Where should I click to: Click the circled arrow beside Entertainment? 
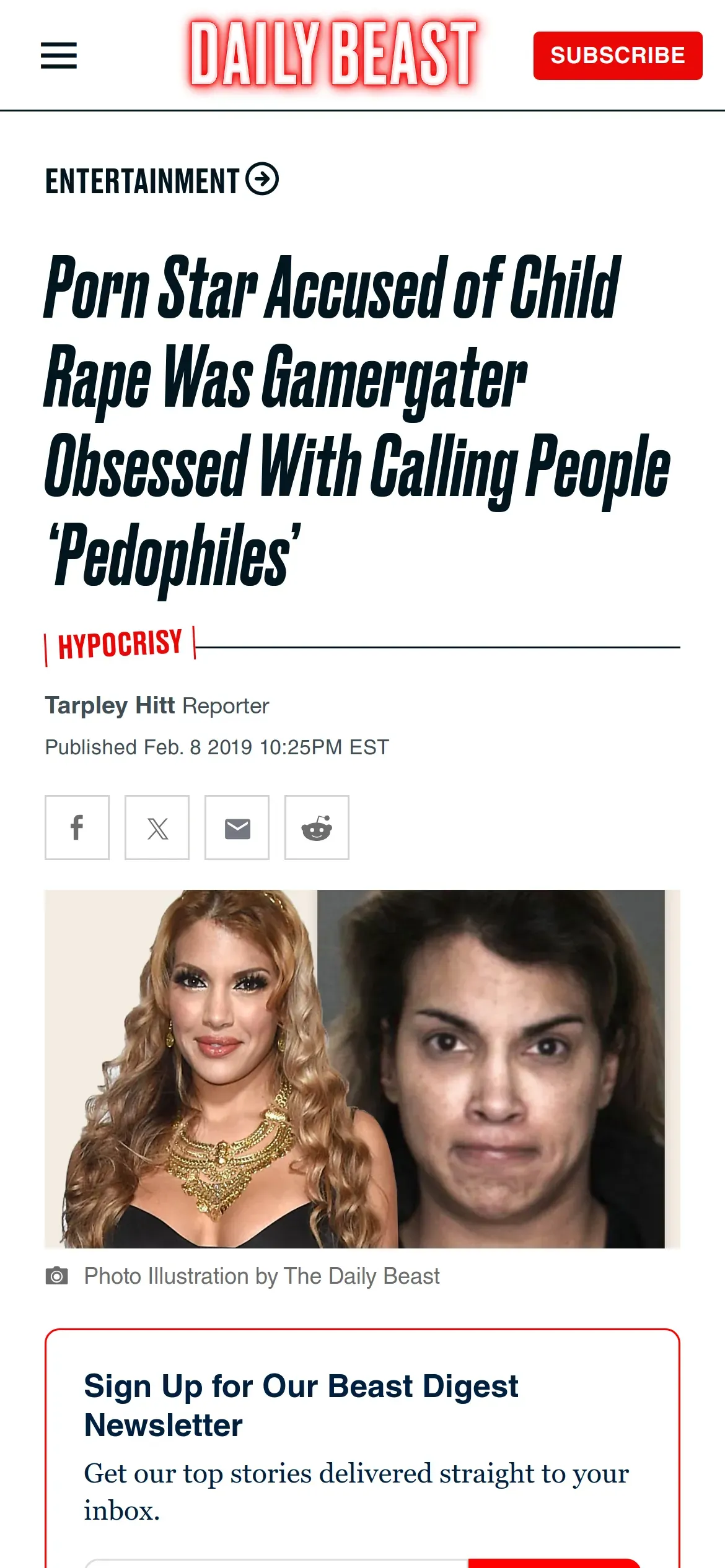262,180
